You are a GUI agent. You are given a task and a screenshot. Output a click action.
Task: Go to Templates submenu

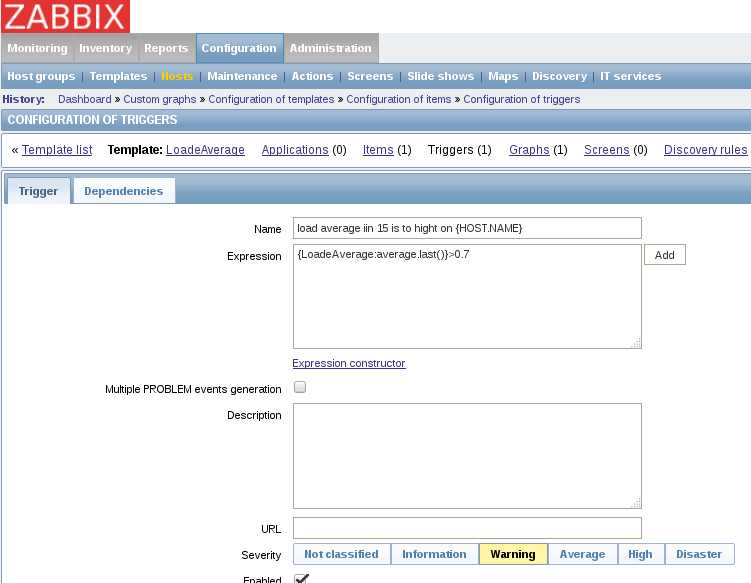(x=118, y=76)
